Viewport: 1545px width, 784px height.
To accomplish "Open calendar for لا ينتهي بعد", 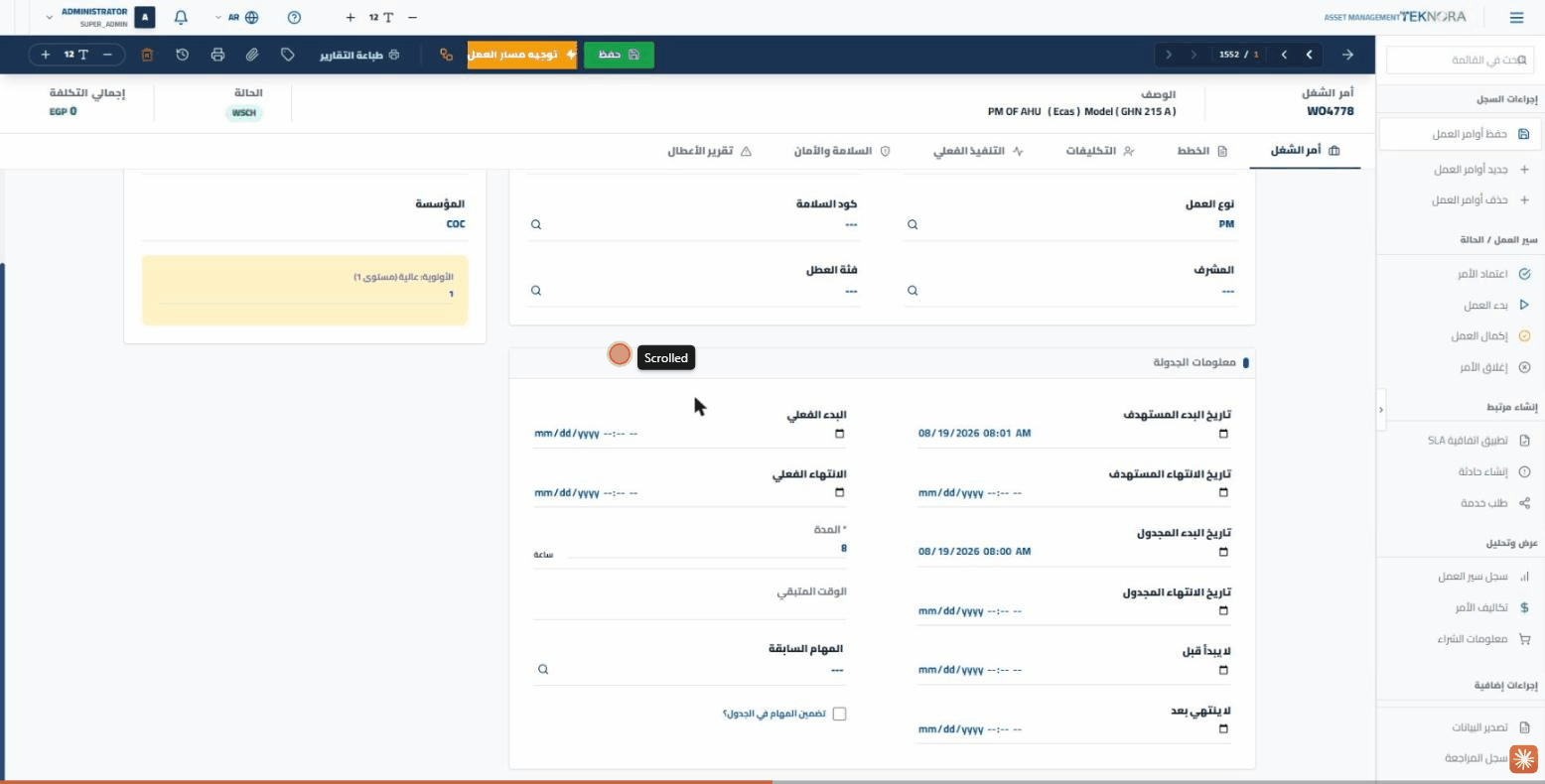I will 1223,729.
